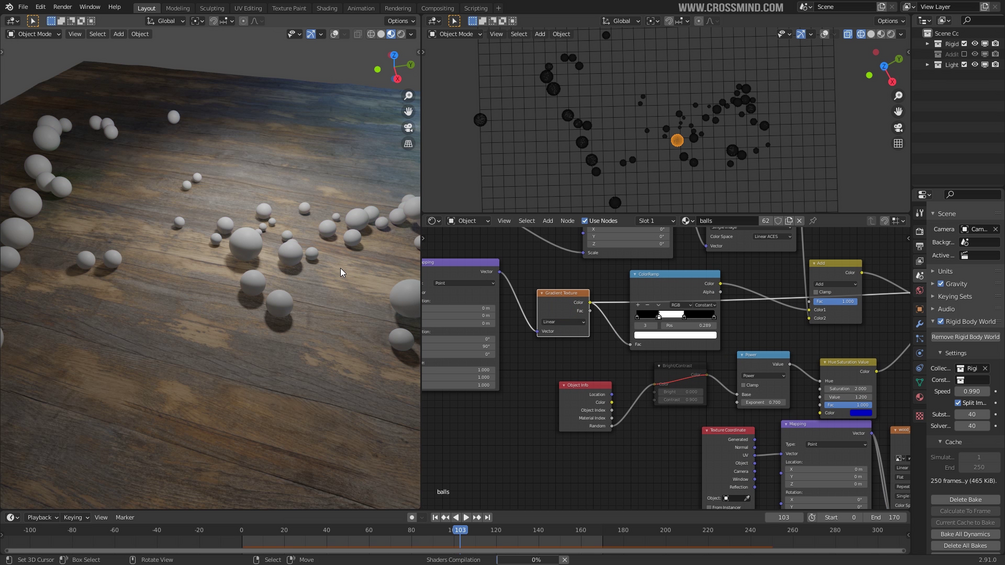Click blue Color swatch in Hue Saturation node
Screen dimensions: 1005x565
860,413
